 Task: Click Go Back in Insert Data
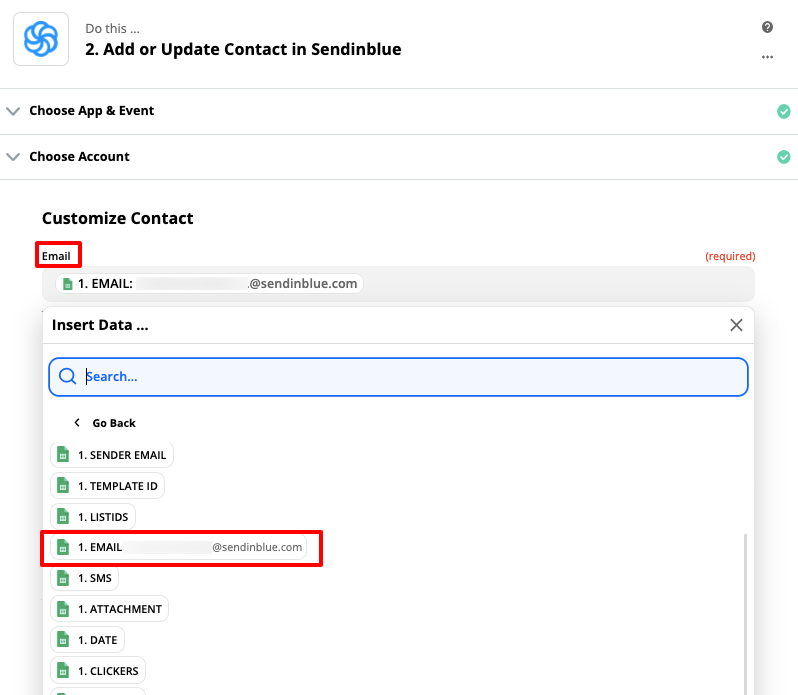114,423
